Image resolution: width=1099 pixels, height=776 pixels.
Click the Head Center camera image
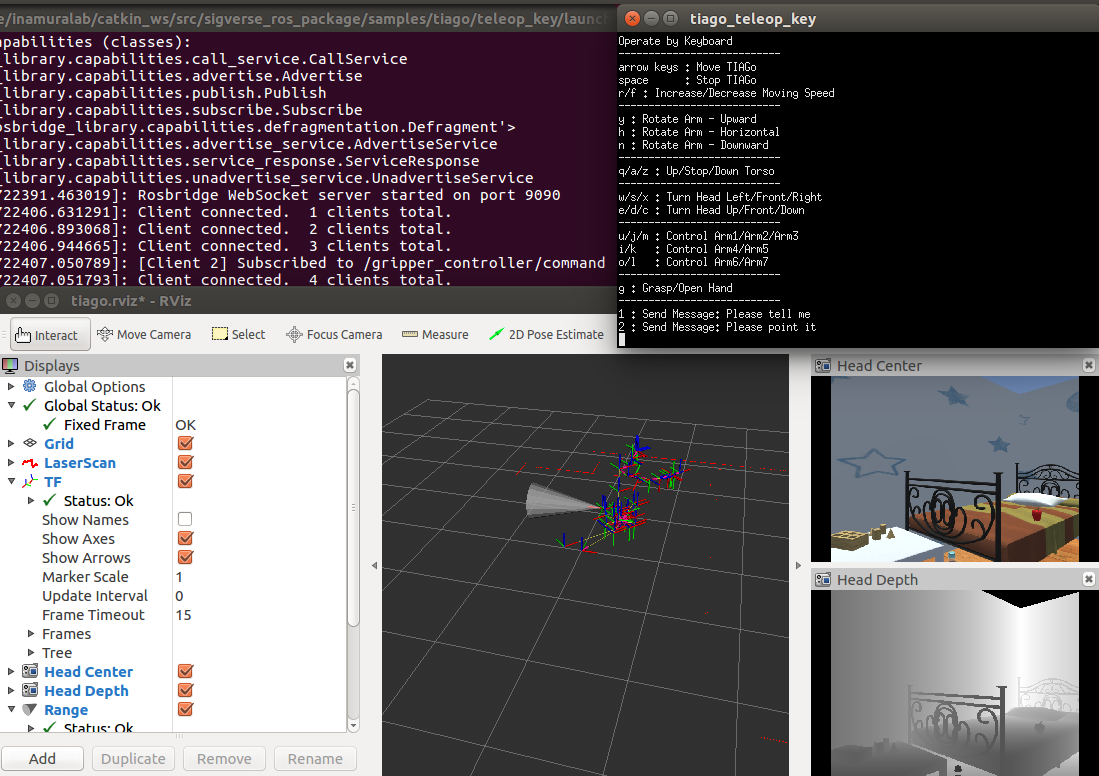pyautogui.click(x=954, y=469)
